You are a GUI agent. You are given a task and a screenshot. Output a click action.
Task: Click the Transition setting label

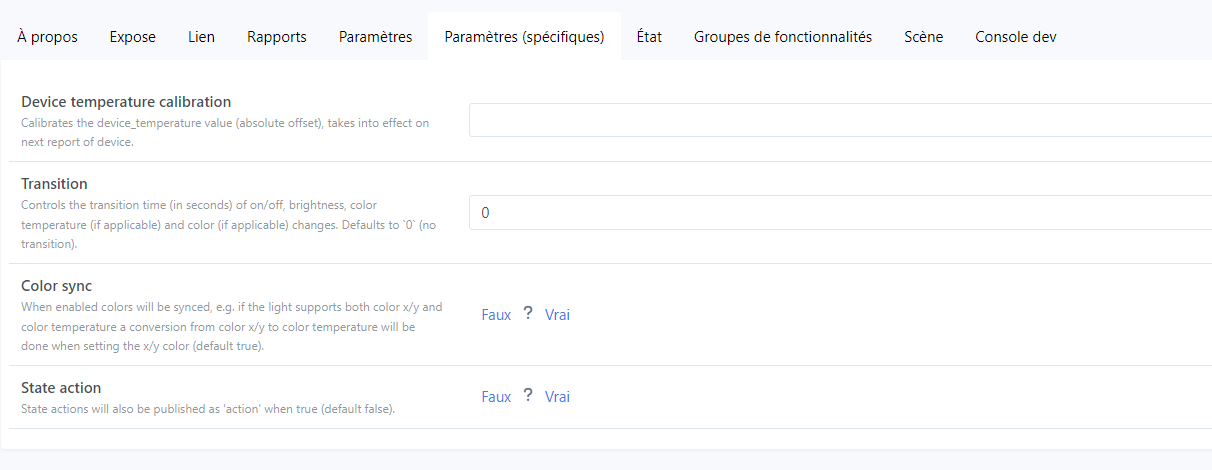point(54,184)
